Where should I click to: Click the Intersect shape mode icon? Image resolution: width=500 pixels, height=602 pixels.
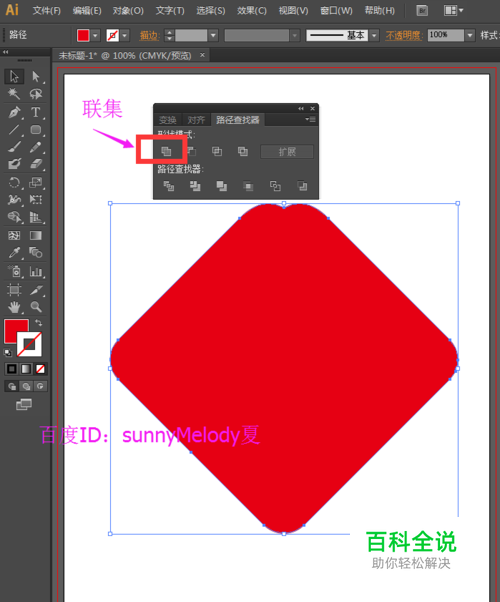coord(217,152)
